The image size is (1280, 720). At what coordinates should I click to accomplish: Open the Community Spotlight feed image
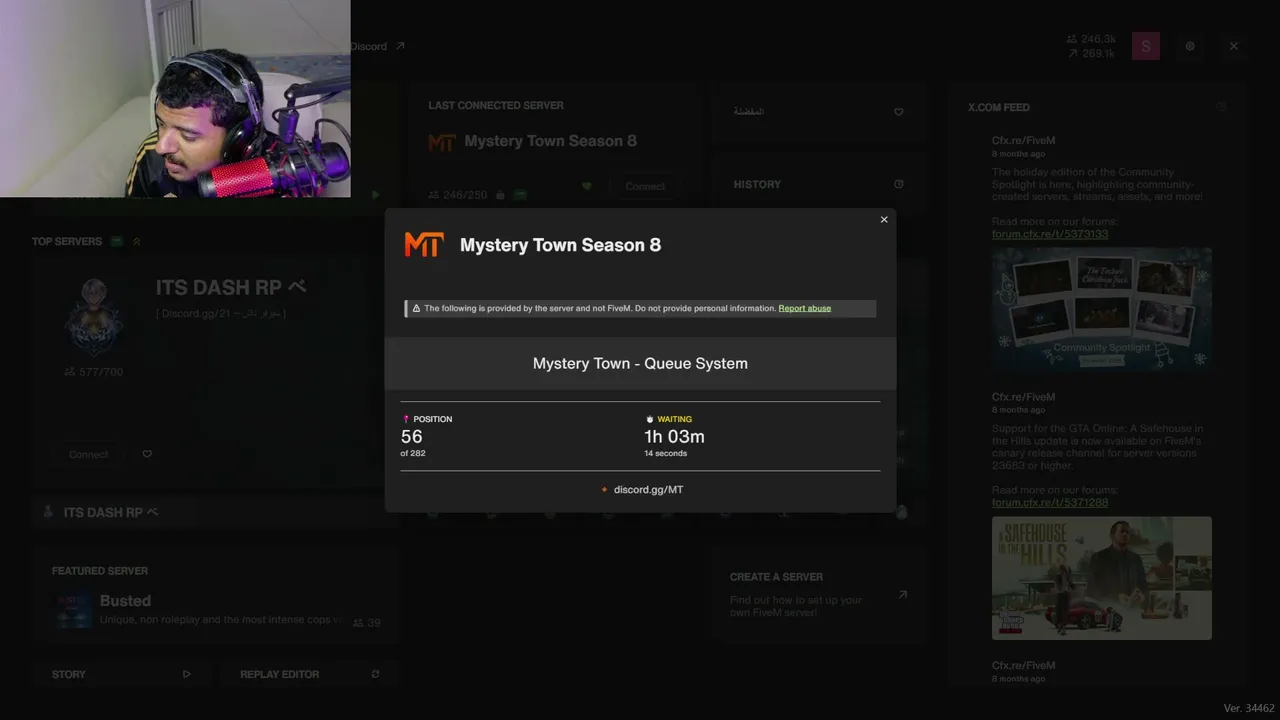pos(1102,309)
